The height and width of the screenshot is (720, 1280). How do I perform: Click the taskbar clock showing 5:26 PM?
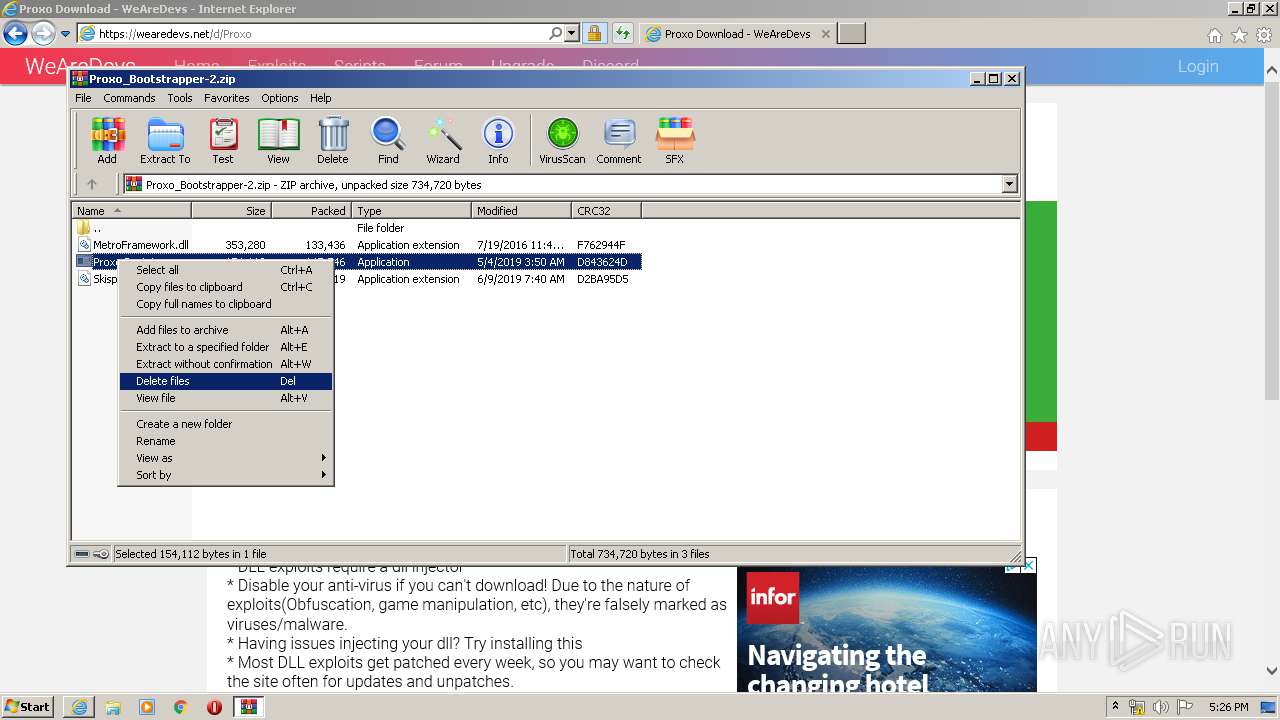[1228, 707]
